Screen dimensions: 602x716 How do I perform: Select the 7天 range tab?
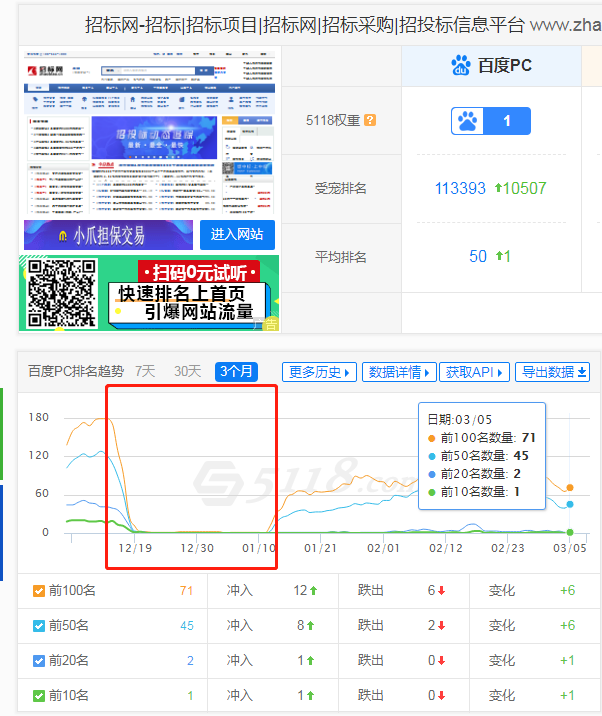145,371
